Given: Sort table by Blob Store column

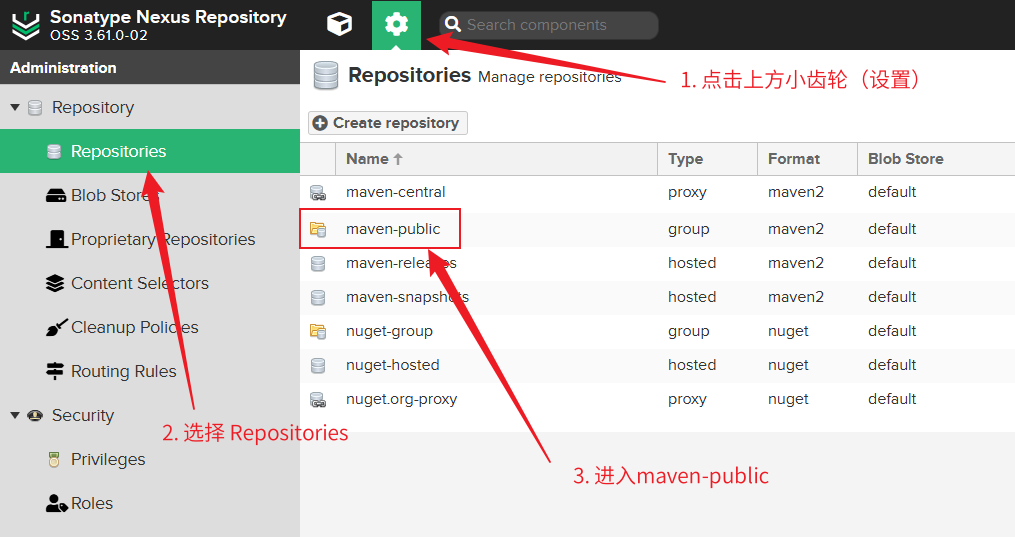Looking at the screenshot, I should pyautogui.click(x=905, y=159).
